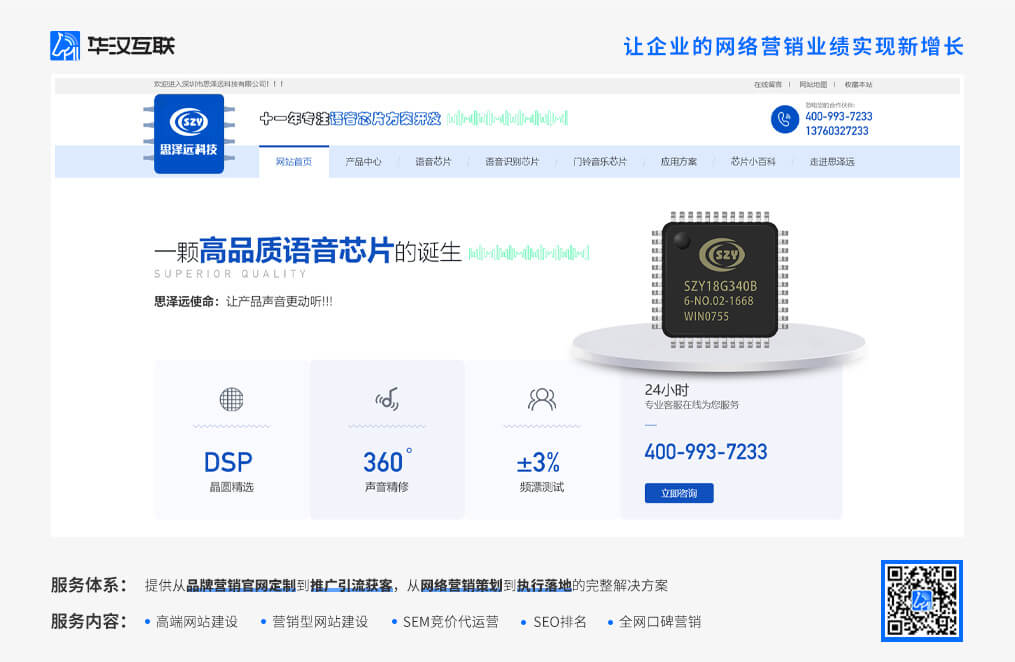Click the 立即咨询 button

[679, 493]
